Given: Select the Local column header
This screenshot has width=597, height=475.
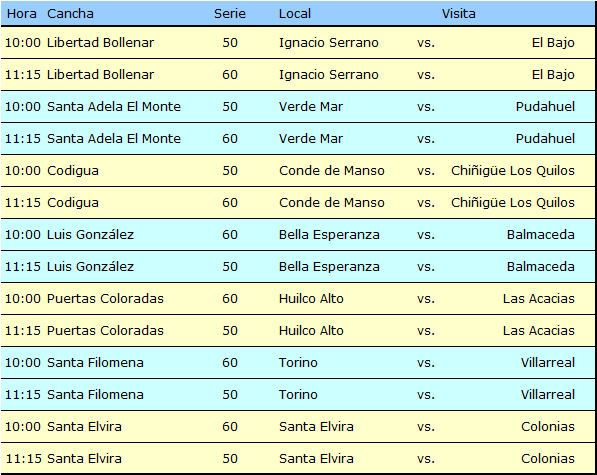Looking at the screenshot, I should pos(295,14).
